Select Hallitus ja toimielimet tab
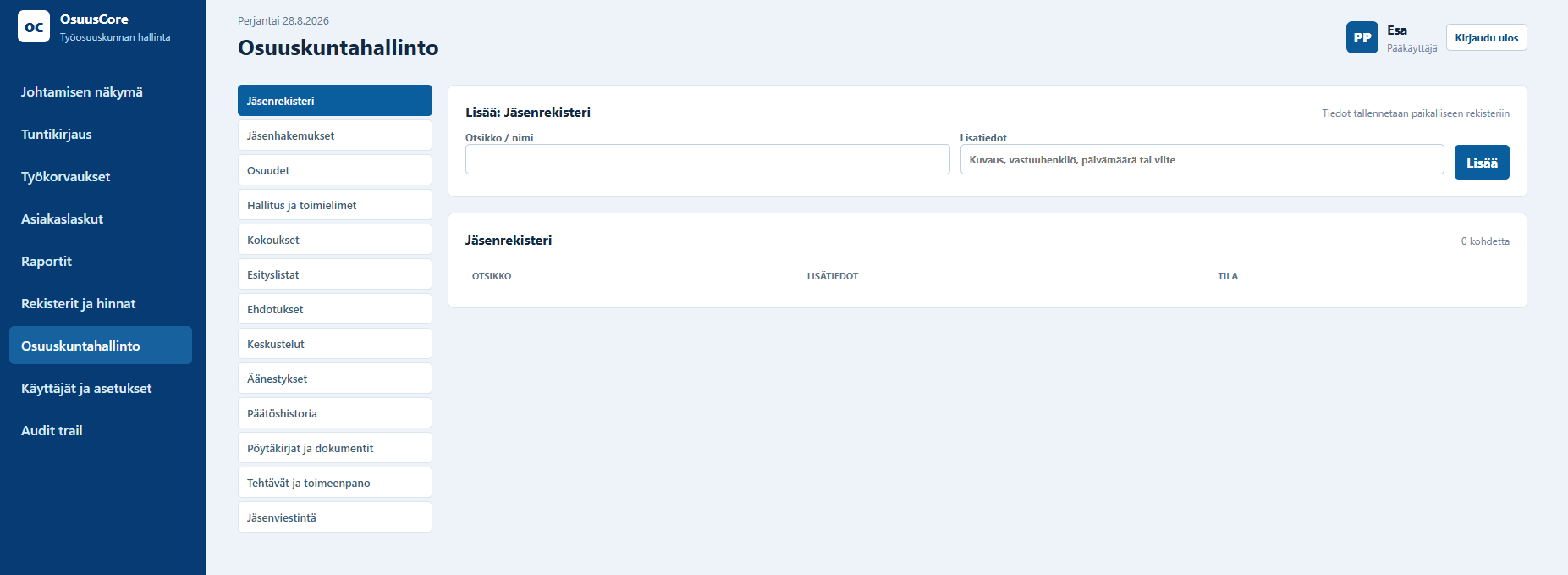This screenshot has width=1568, height=575. pyautogui.click(x=335, y=205)
